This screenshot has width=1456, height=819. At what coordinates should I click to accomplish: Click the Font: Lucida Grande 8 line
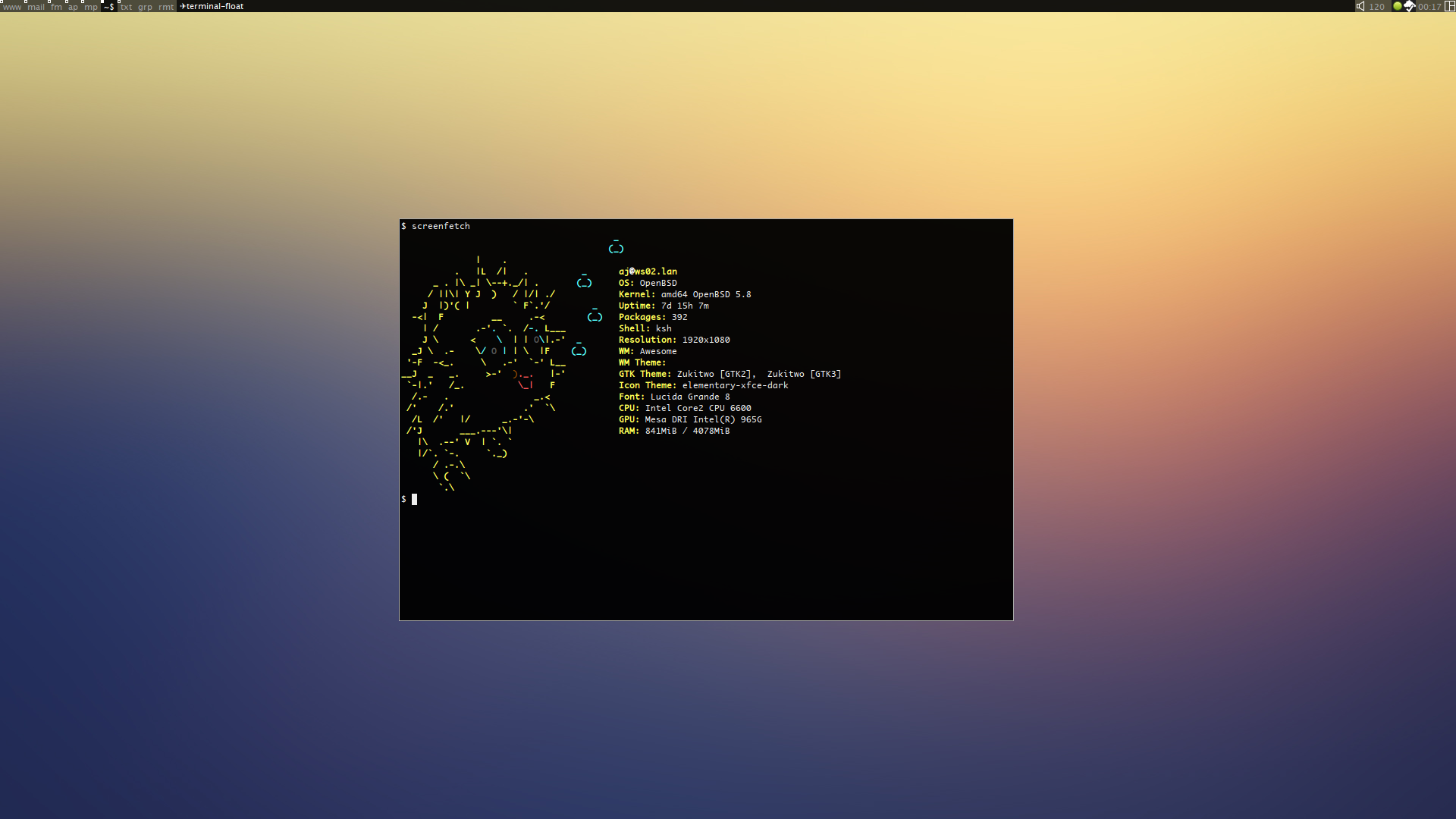click(674, 397)
